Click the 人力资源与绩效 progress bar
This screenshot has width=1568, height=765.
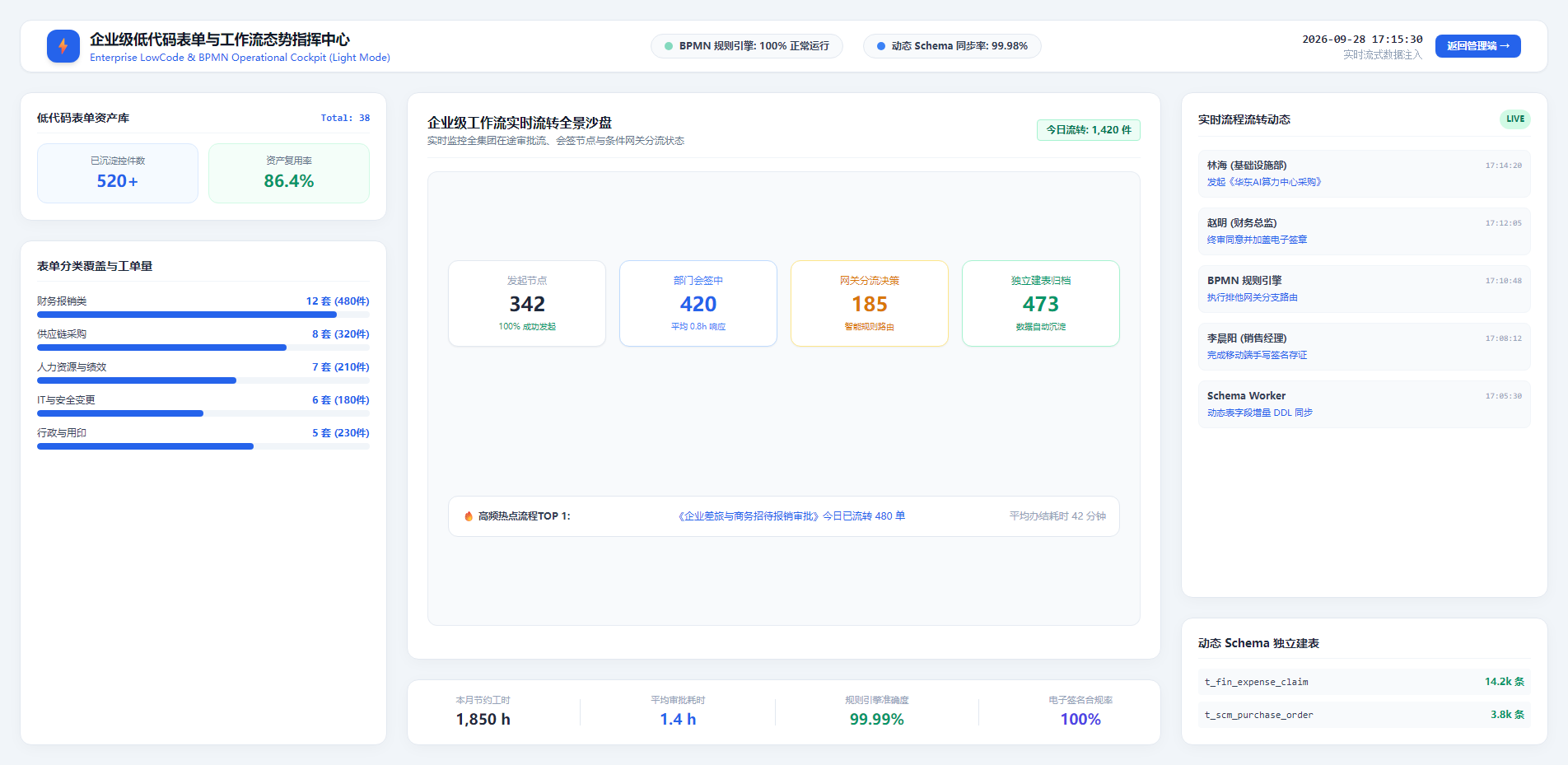[203, 380]
